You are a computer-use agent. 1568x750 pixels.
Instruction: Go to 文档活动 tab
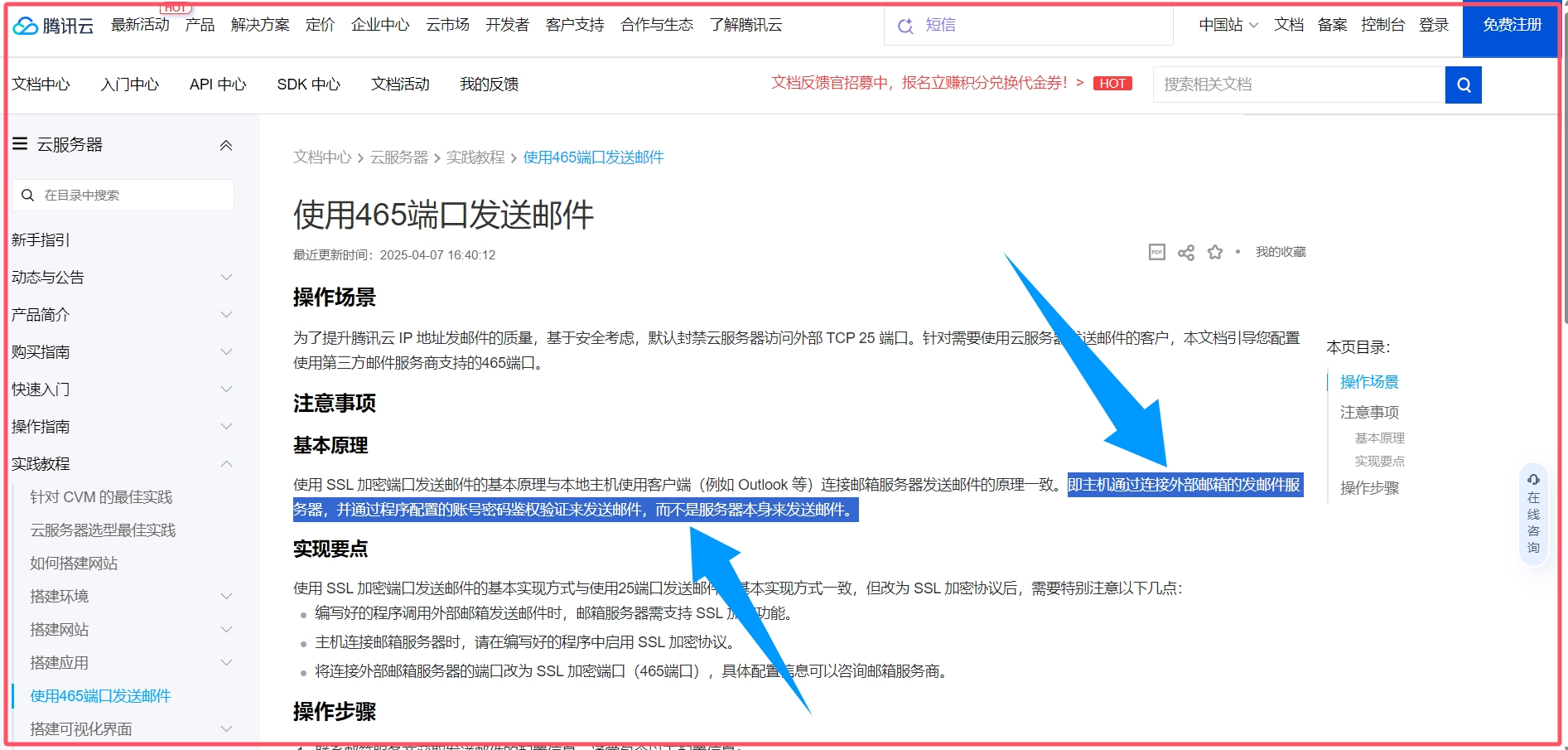[400, 85]
